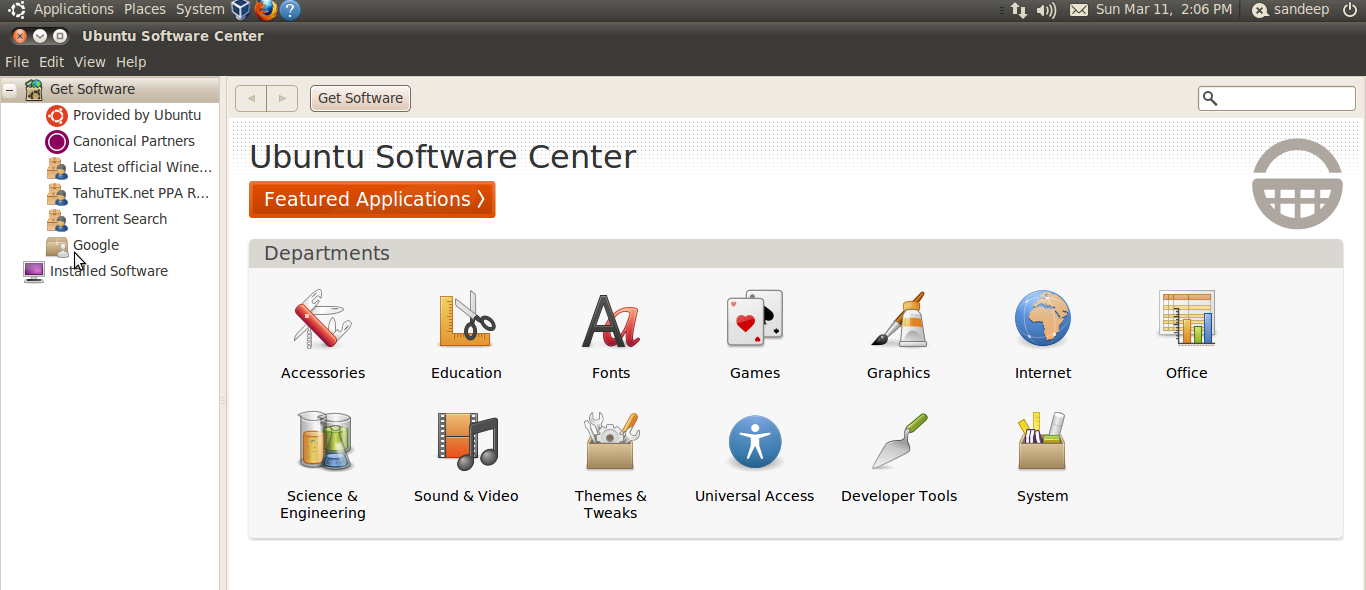
Task: Click the date and time clock
Action: [1164, 9]
